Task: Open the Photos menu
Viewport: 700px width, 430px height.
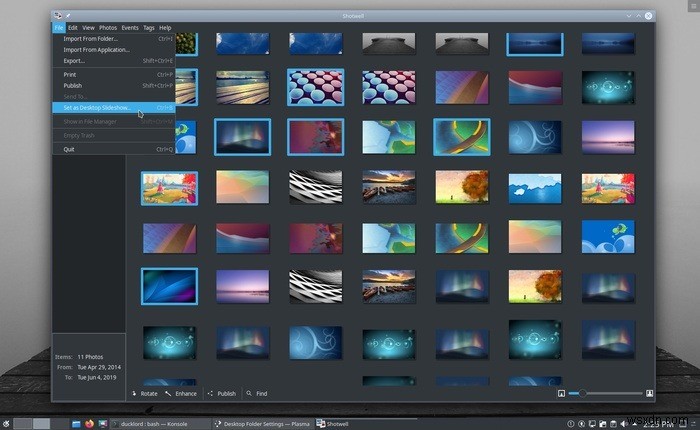Action: 108,28
